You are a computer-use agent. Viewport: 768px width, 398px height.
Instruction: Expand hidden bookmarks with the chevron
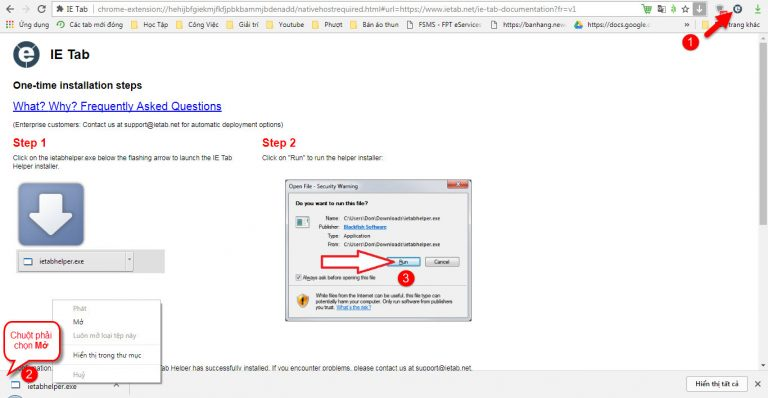(687, 24)
